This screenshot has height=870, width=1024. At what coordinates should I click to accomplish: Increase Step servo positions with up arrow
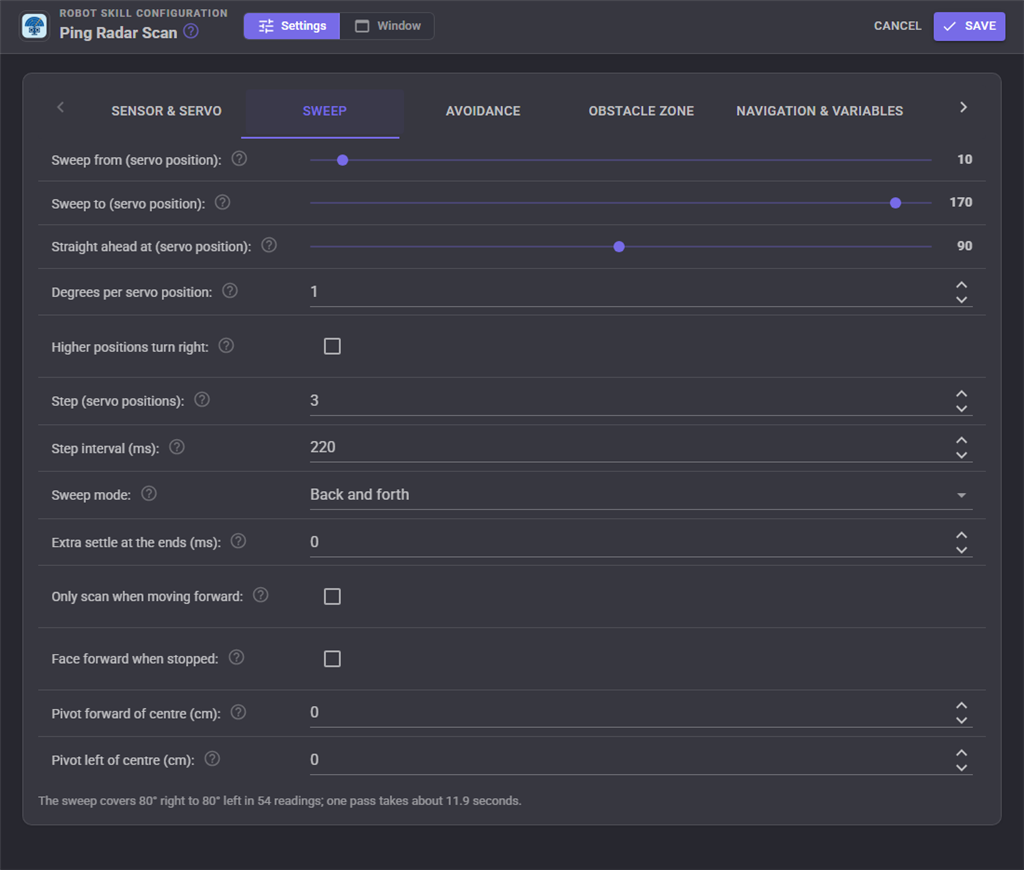961,394
